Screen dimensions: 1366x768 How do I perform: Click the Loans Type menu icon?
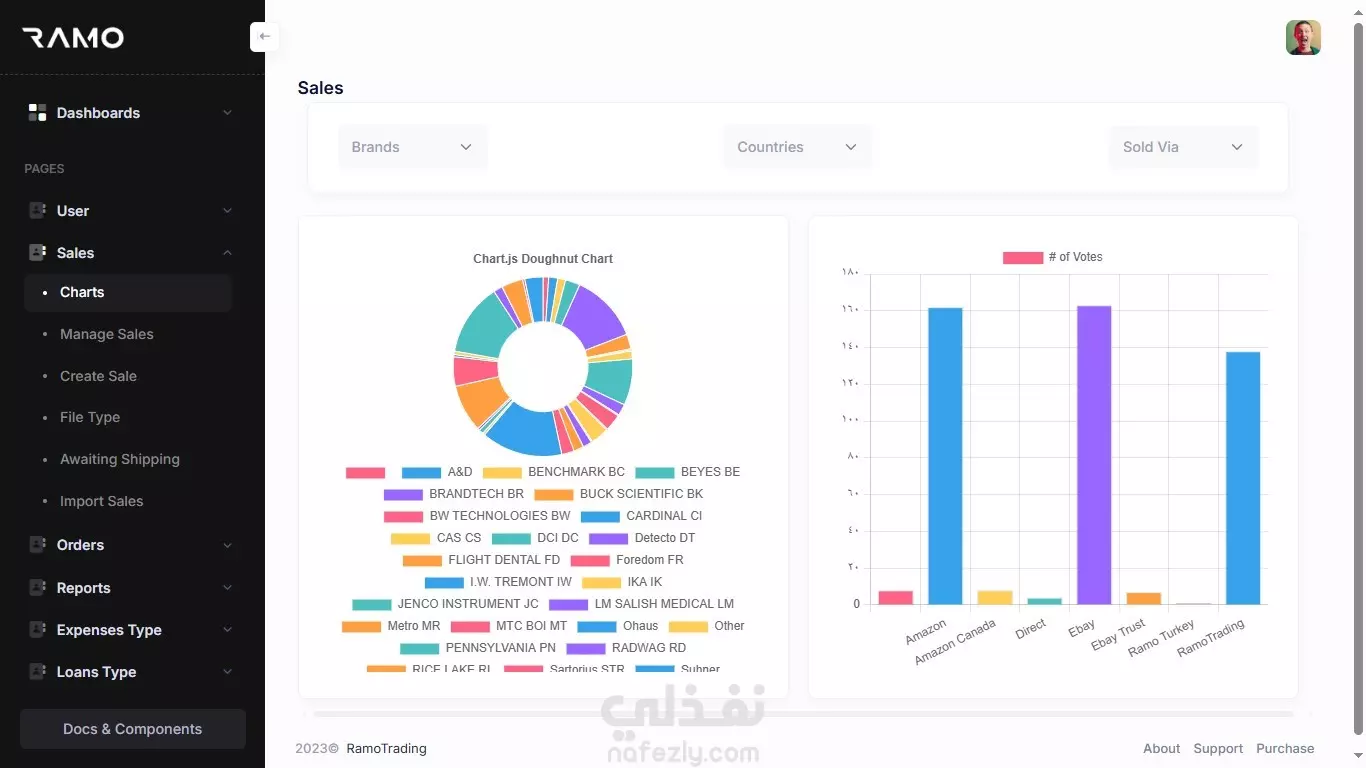tap(37, 672)
